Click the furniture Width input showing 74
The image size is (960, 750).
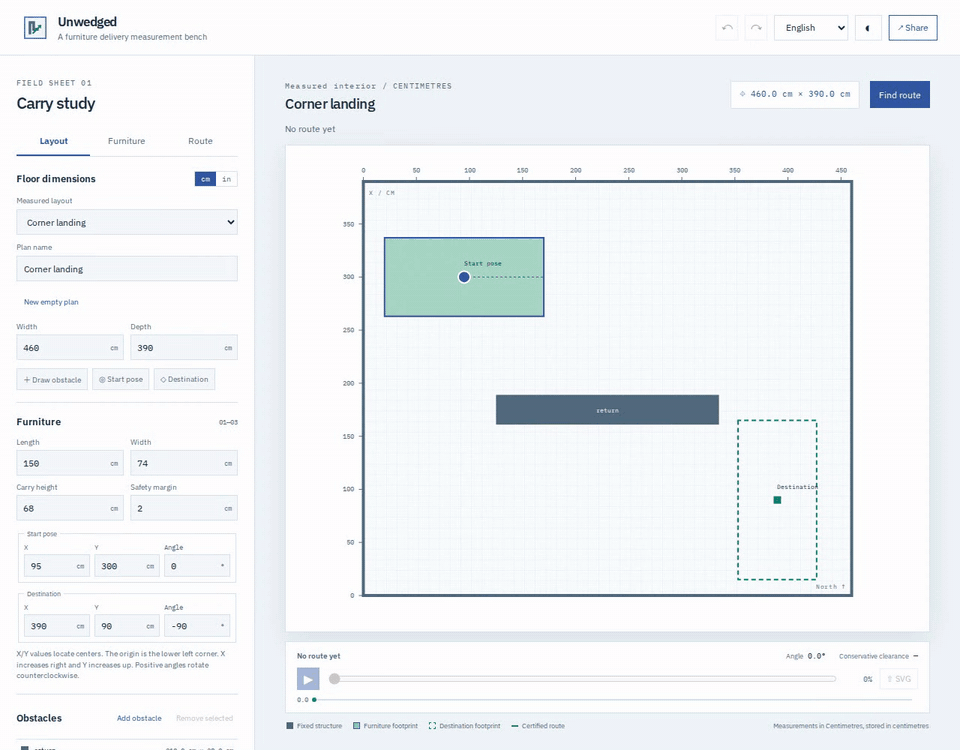click(184, 463)
